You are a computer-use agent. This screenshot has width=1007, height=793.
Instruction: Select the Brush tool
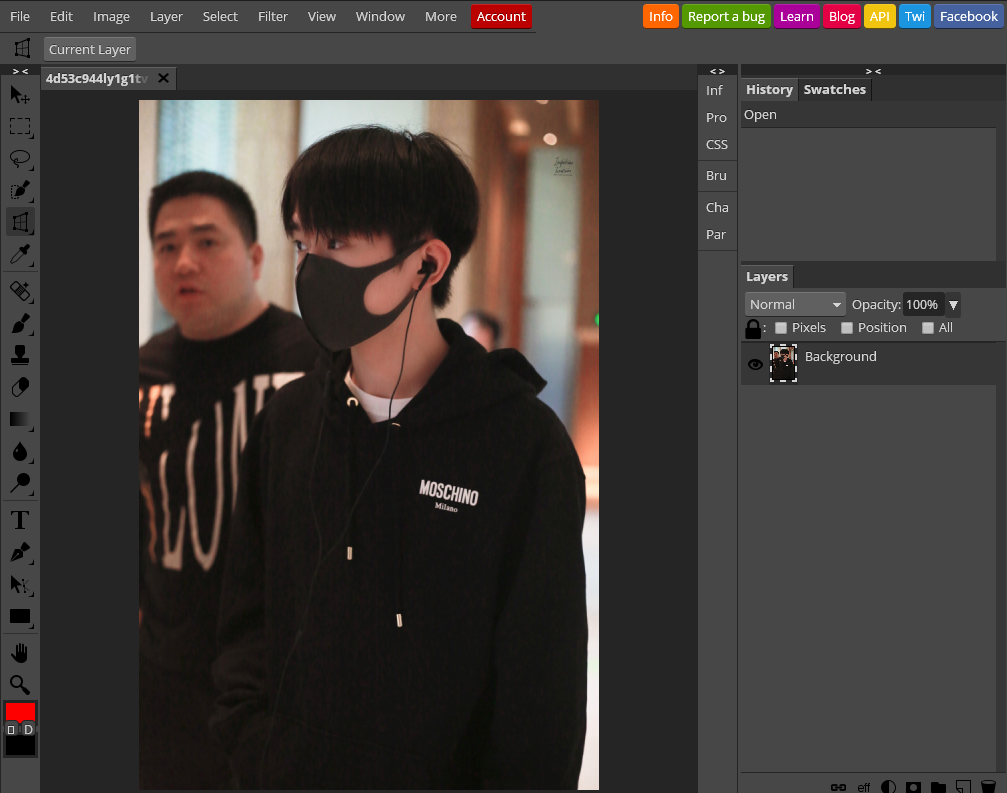pos(20,324)
